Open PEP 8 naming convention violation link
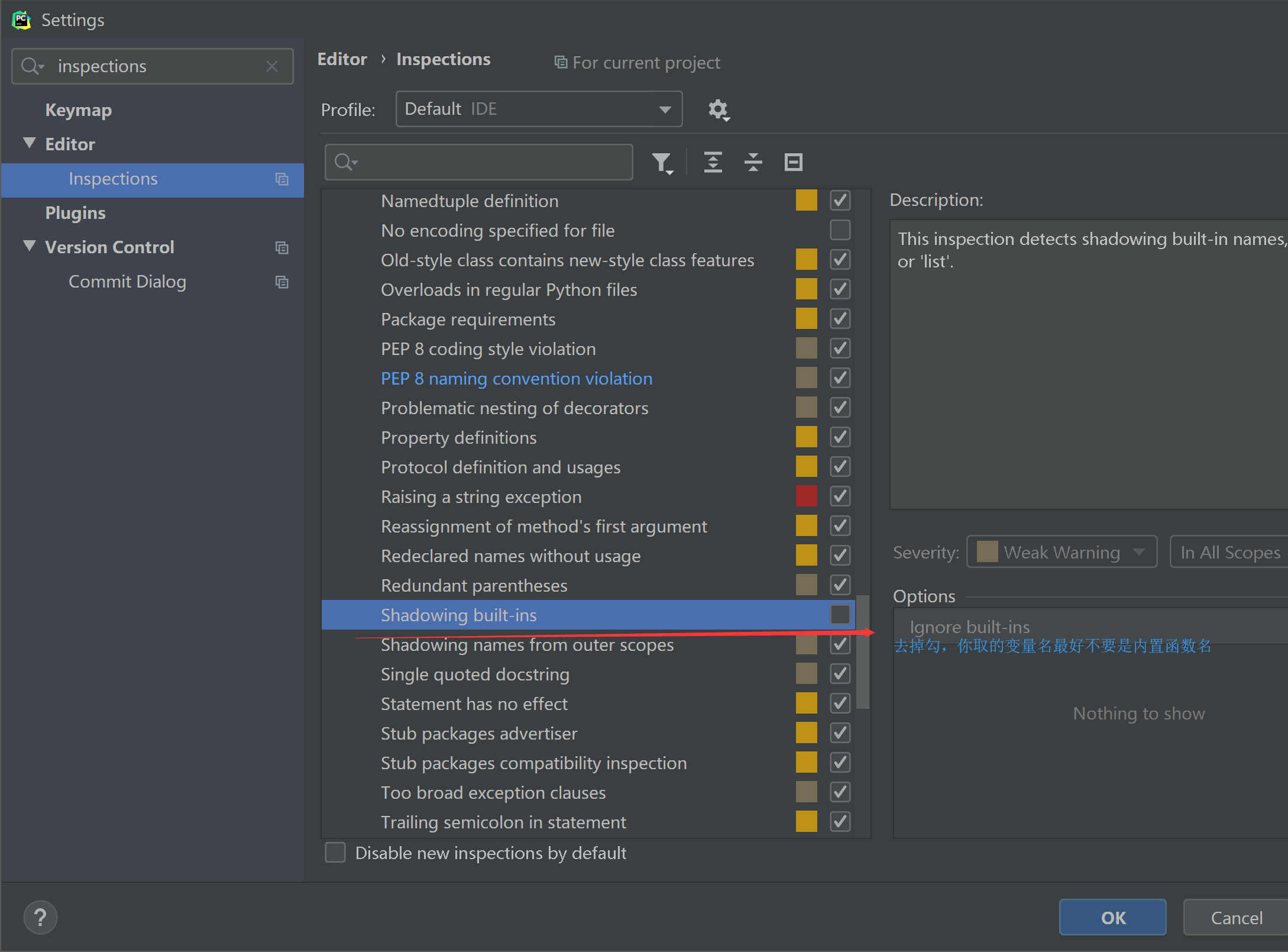Screen dimensions: 1288x952 516,378
